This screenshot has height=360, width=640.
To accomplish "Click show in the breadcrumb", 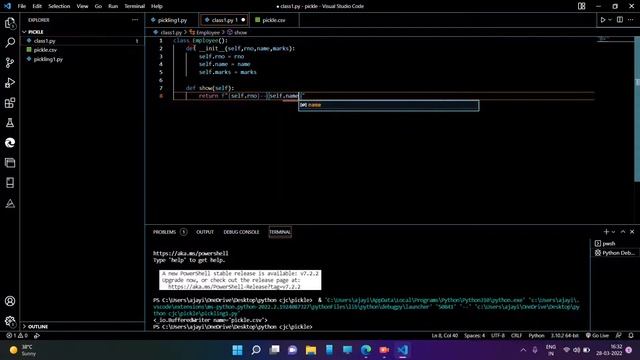I will coord(240,32).
